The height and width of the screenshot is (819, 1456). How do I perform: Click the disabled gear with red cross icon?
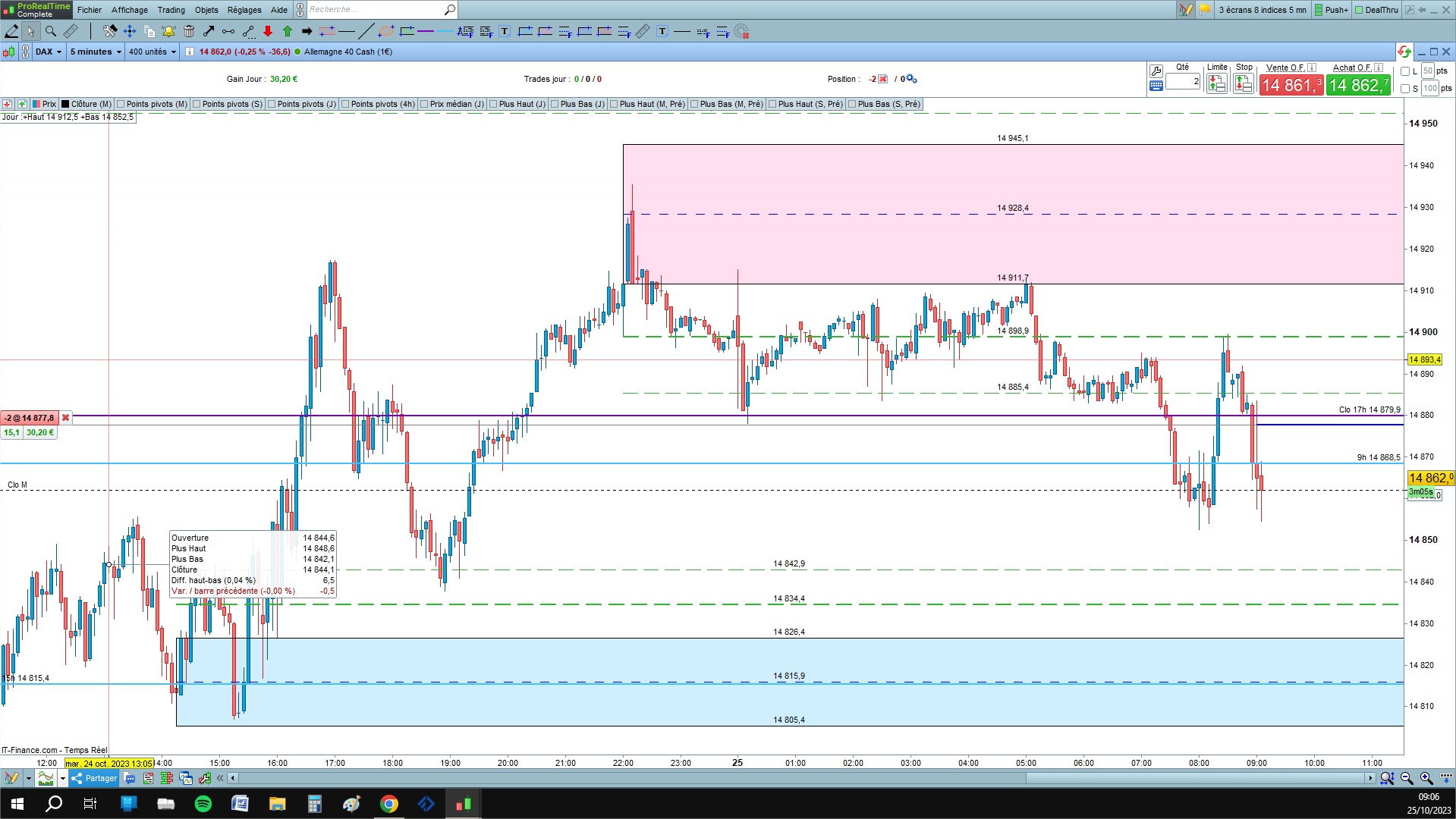click(741, 31)
